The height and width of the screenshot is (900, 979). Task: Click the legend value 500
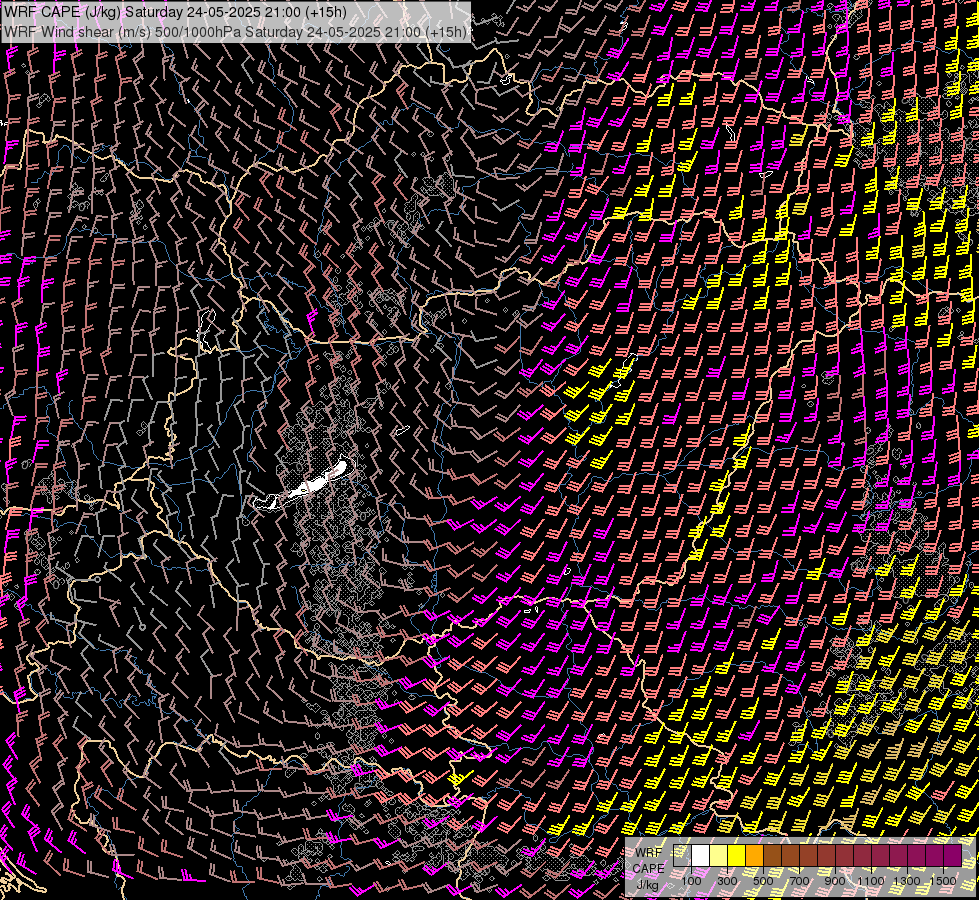(763, 881)
